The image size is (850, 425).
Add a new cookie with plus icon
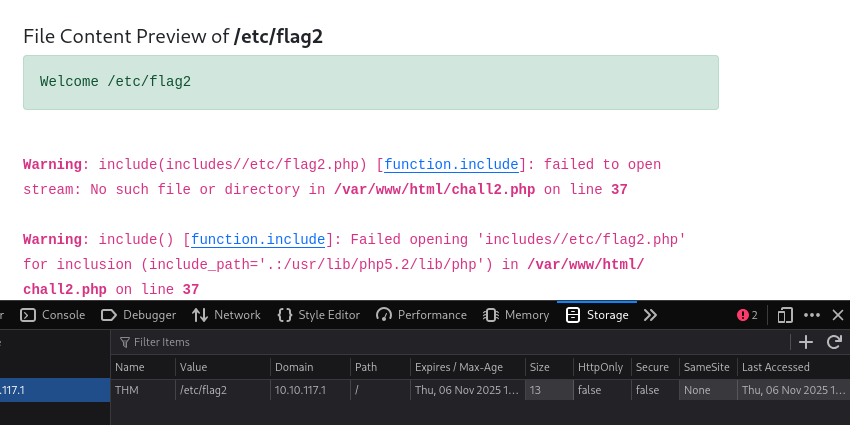[806, 342]
